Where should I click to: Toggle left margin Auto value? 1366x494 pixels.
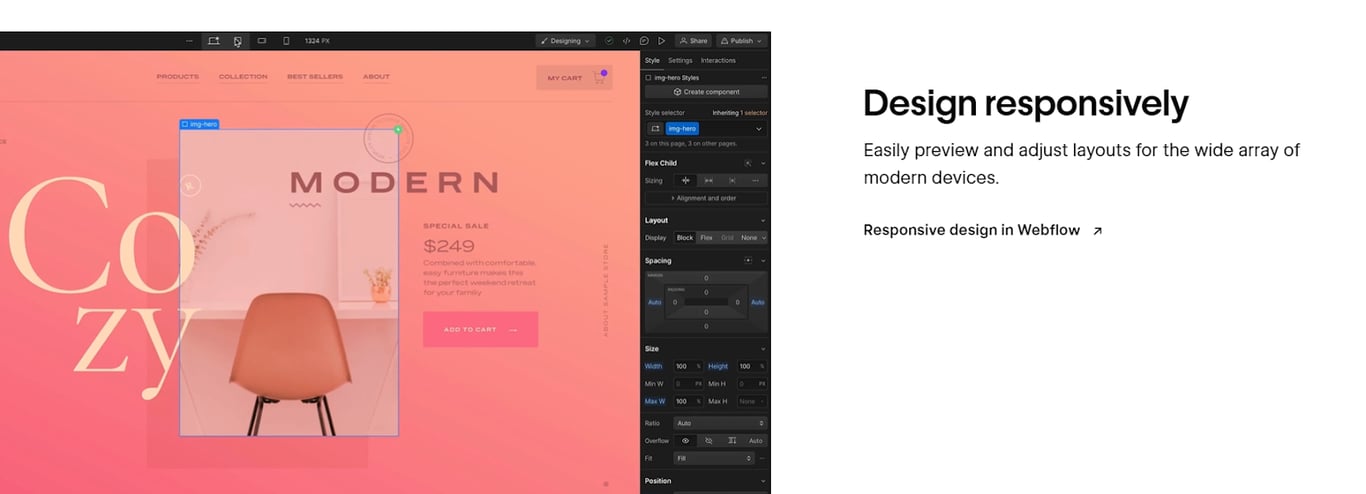[x=654, y=302]
